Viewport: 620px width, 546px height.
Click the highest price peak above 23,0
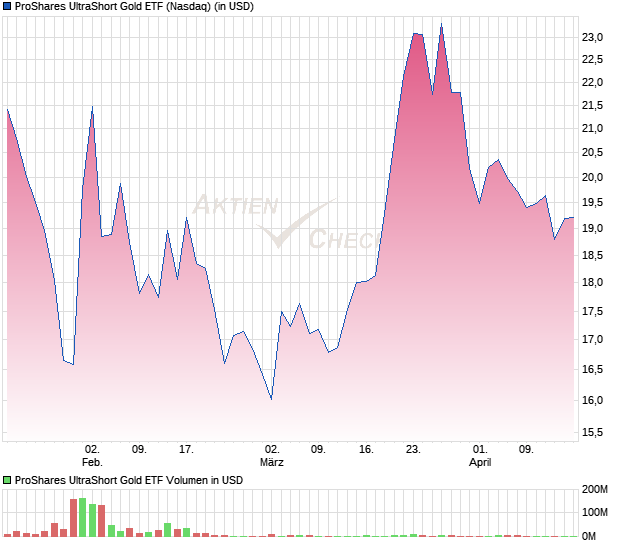(x=441, y=26)
